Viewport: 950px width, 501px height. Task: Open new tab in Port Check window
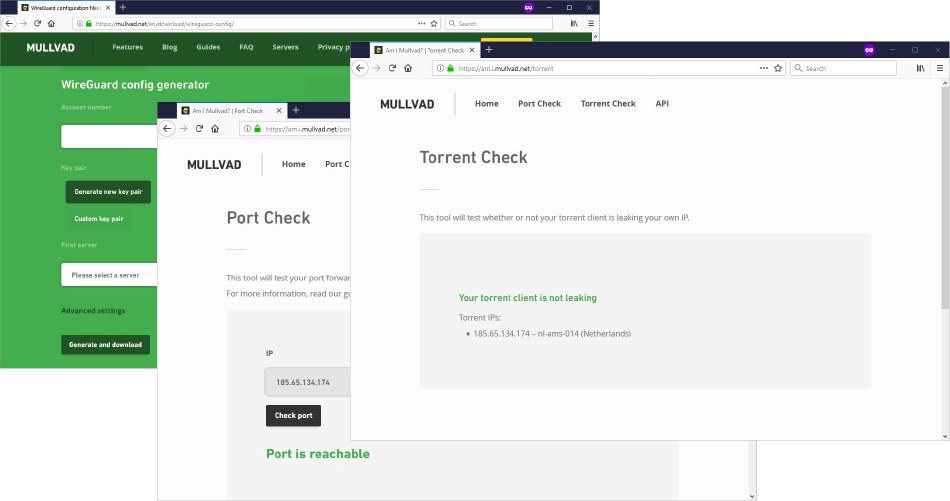click(x=296, y=110)
